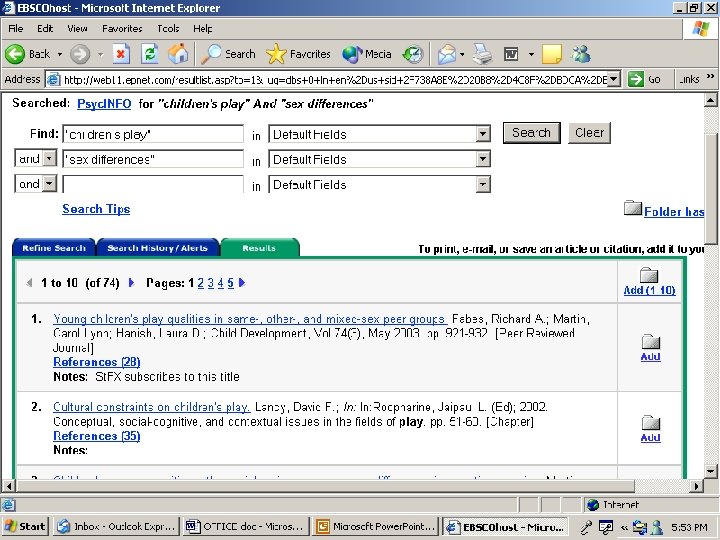This screenshot has height=540, width=720.
Task: Click the empty third search term field
Action: [153, 184]
